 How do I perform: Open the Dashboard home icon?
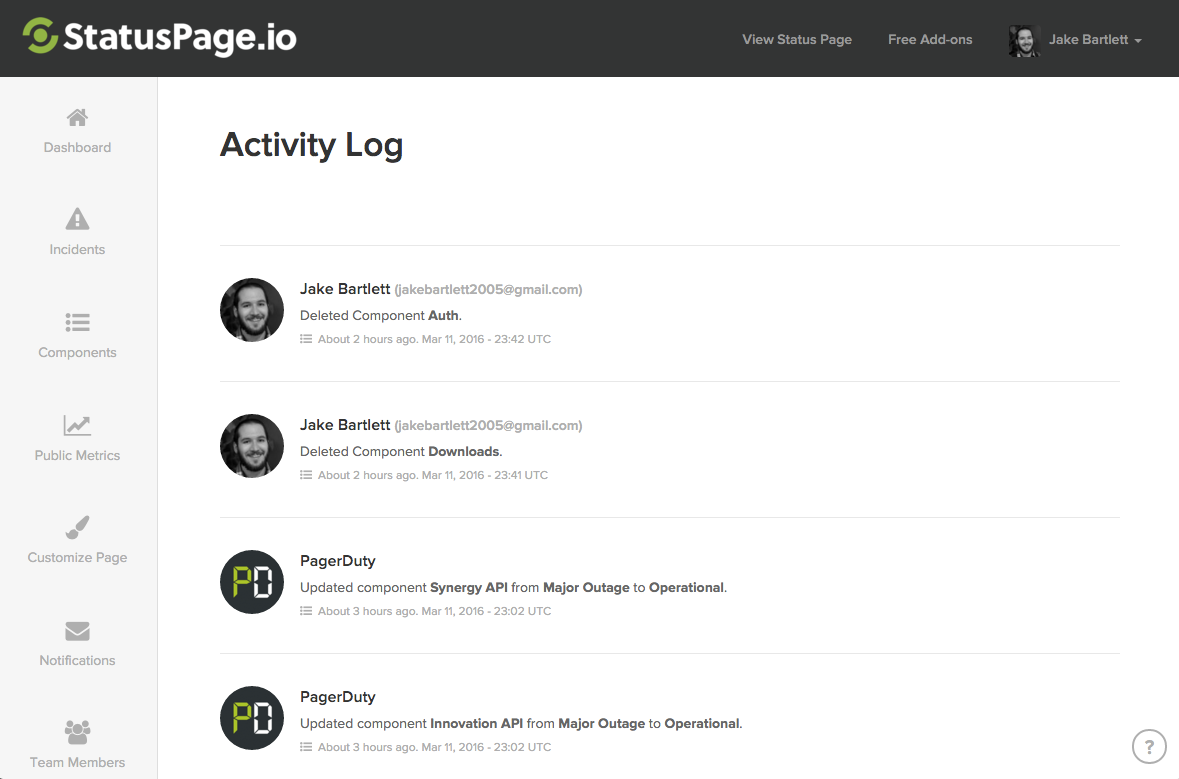(77, 117)
